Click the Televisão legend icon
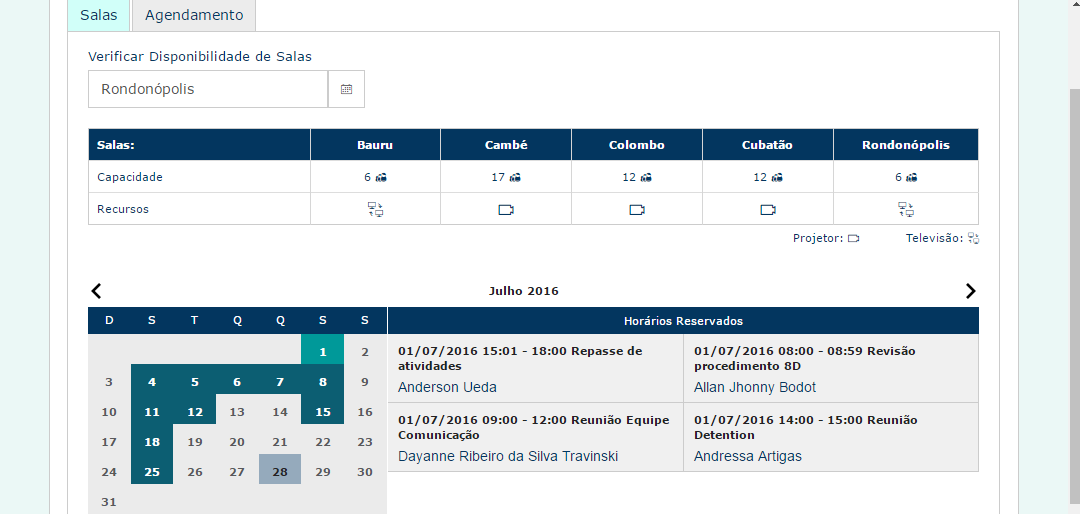Image resolution: width=1080 pixels, height=514 pixels. coord(973,238)
